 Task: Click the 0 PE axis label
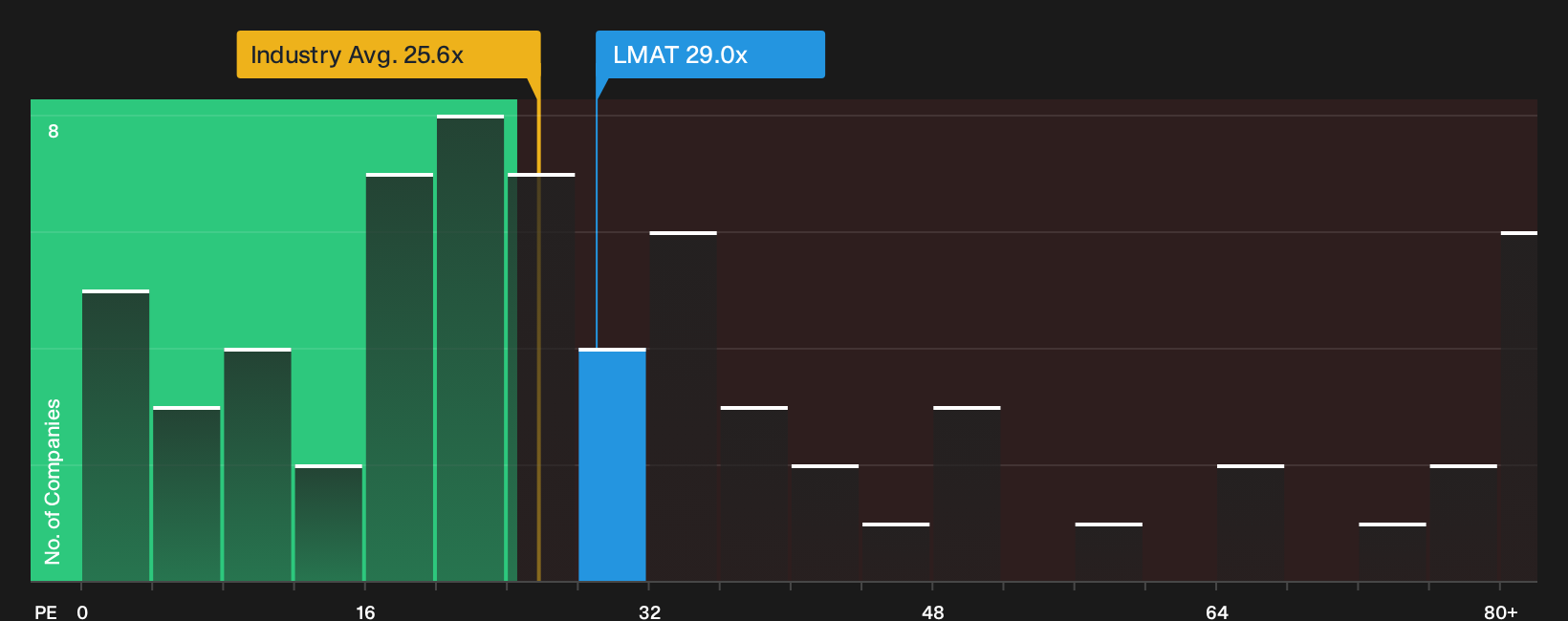pos(82,611)
